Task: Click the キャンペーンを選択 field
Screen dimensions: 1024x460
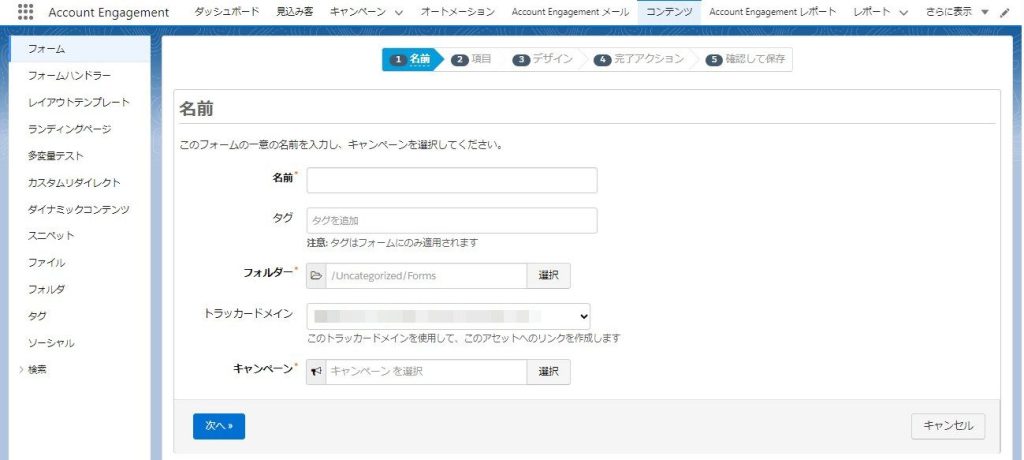Action: click(426, 372)
